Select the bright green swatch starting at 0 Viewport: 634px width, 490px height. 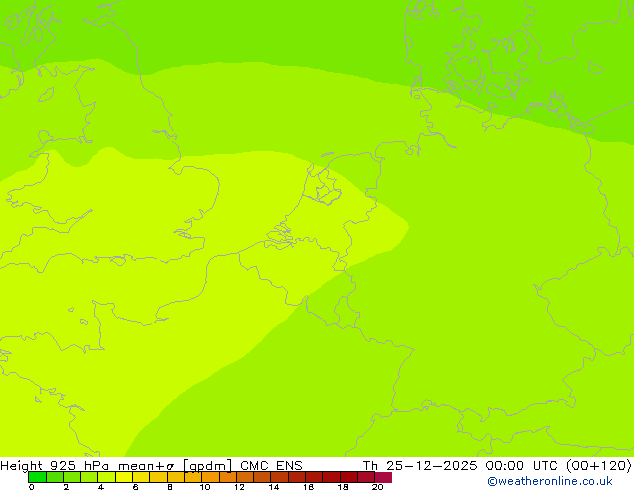[37, 477]
